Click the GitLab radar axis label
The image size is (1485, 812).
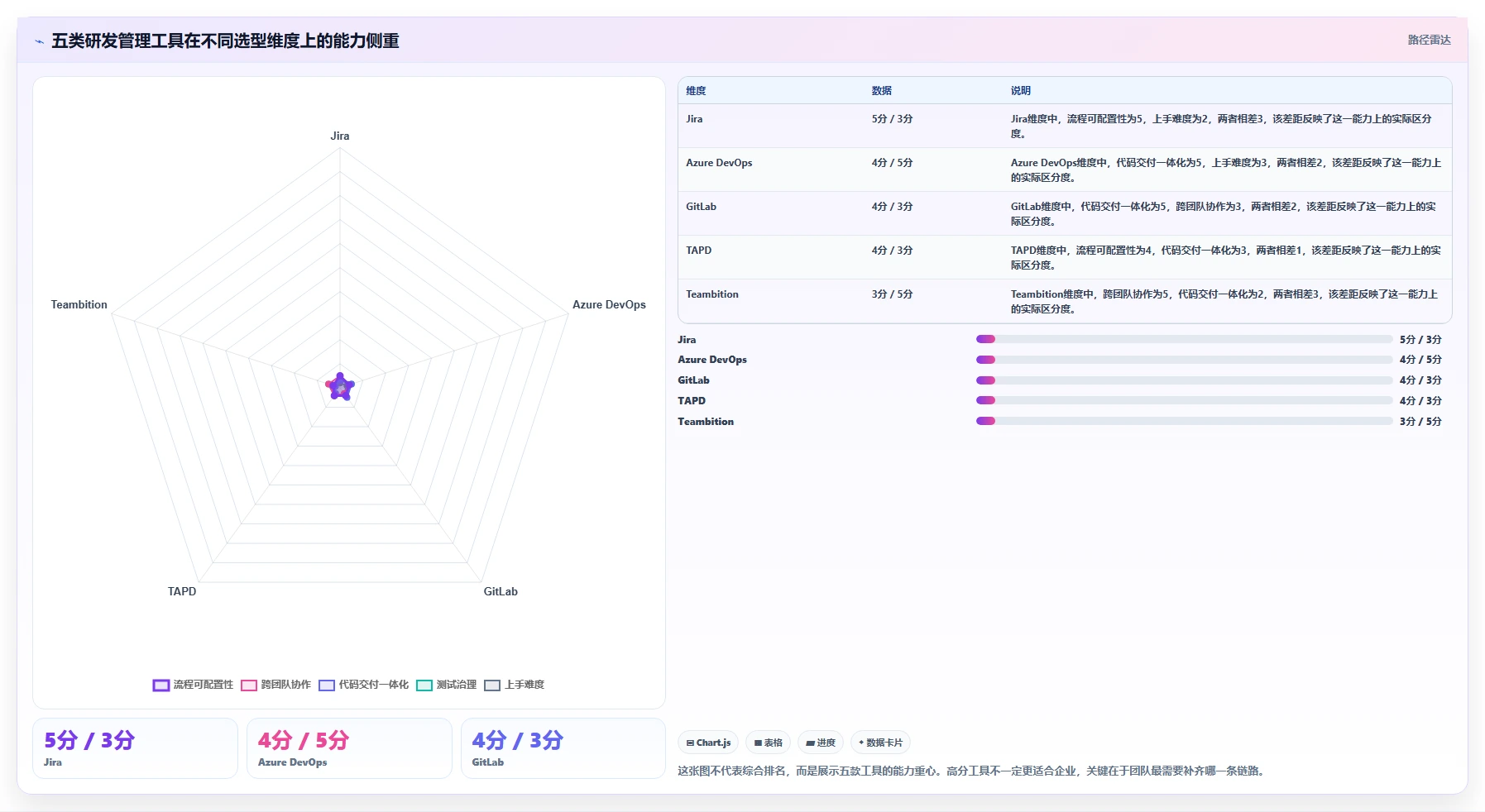(501, 591)
